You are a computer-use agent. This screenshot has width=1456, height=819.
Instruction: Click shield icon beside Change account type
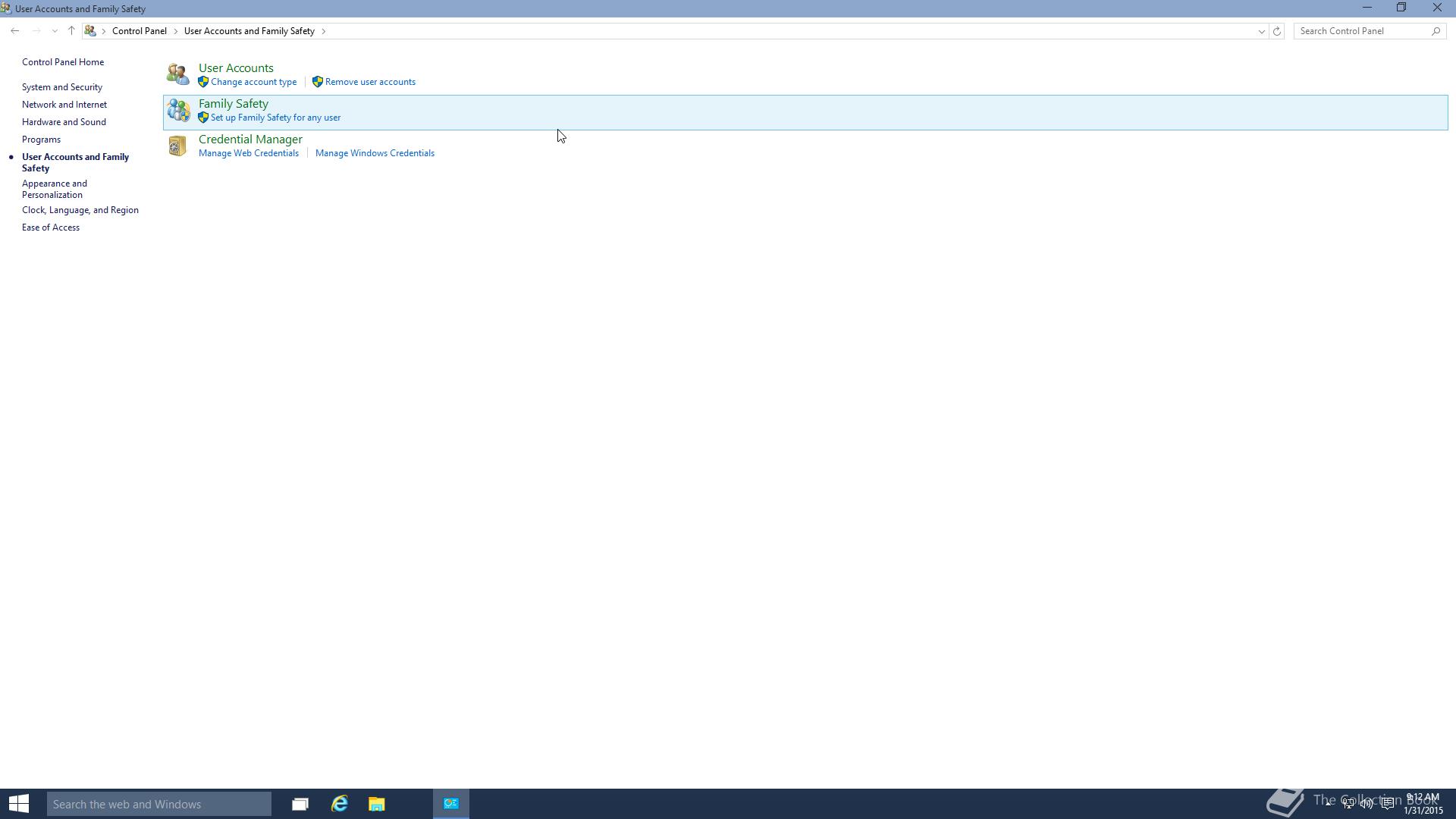click(203, 82)
